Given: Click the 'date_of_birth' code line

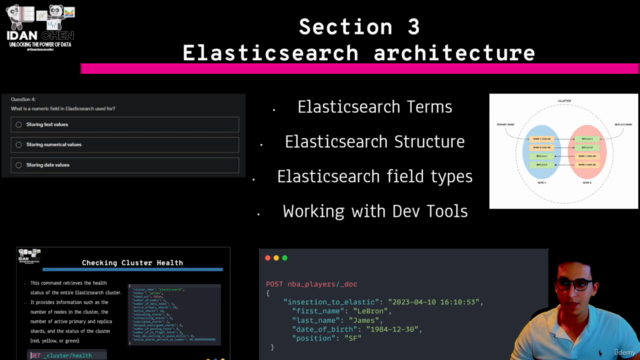Looking at the screenshot, I should click(x=357, y=329).
